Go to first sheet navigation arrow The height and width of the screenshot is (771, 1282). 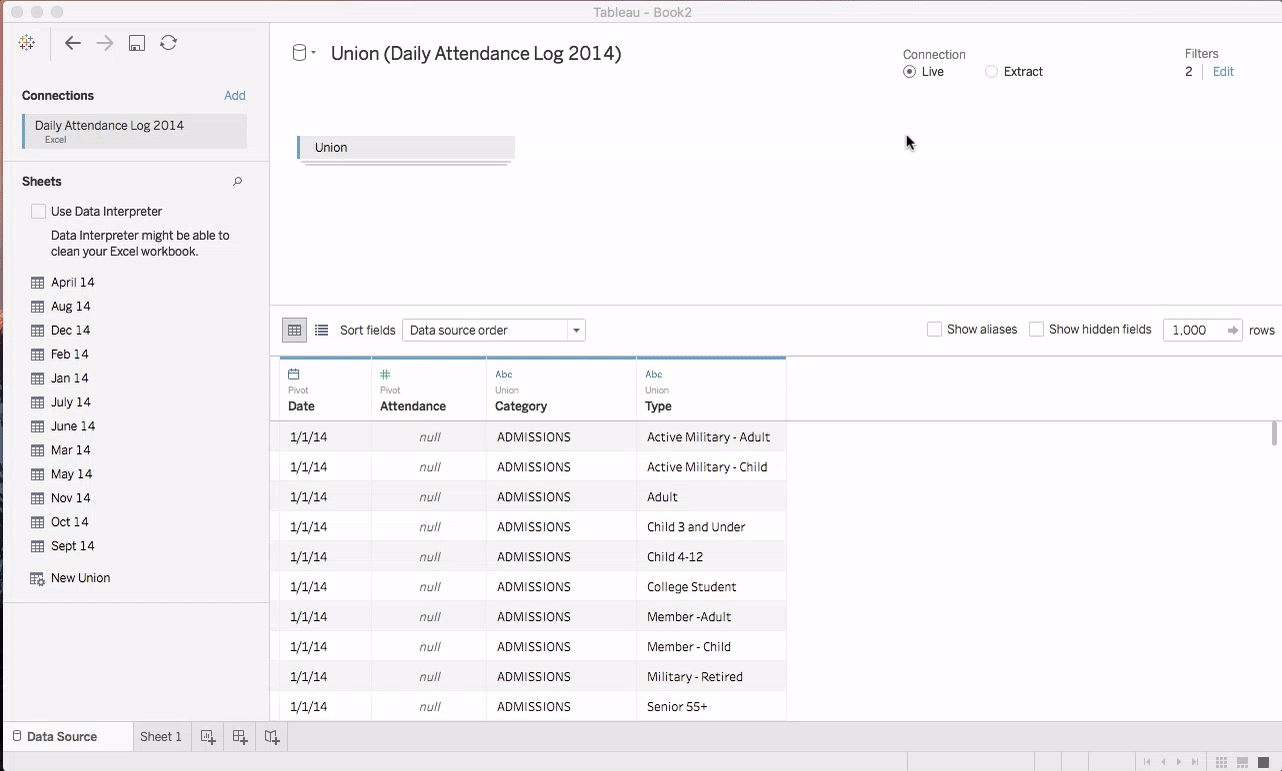coord(1147,762)
